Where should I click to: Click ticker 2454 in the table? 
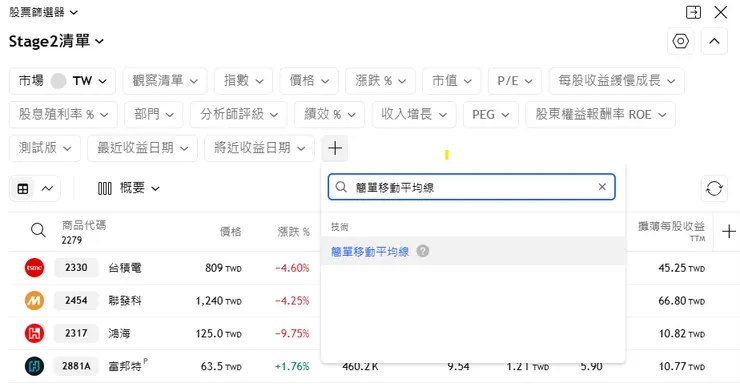(76, 301)
